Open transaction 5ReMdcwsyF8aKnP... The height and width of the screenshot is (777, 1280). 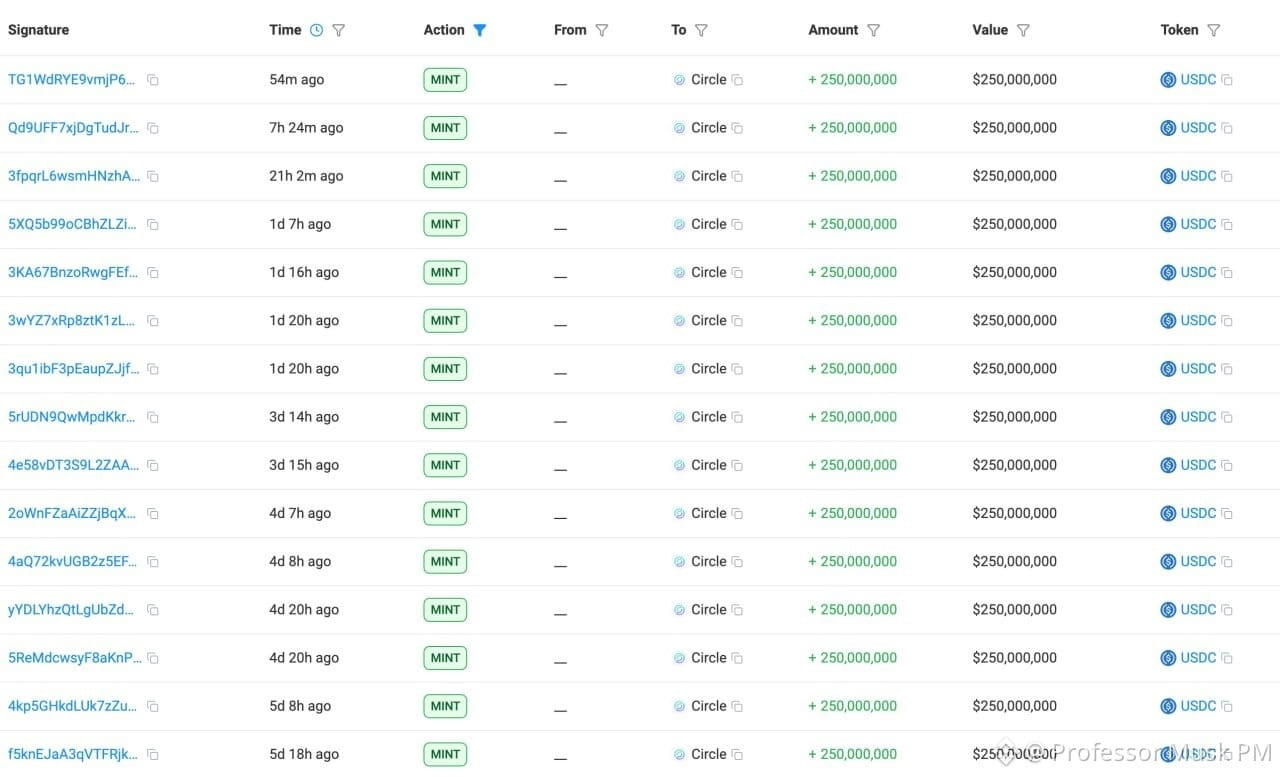(x=75, y=657)
